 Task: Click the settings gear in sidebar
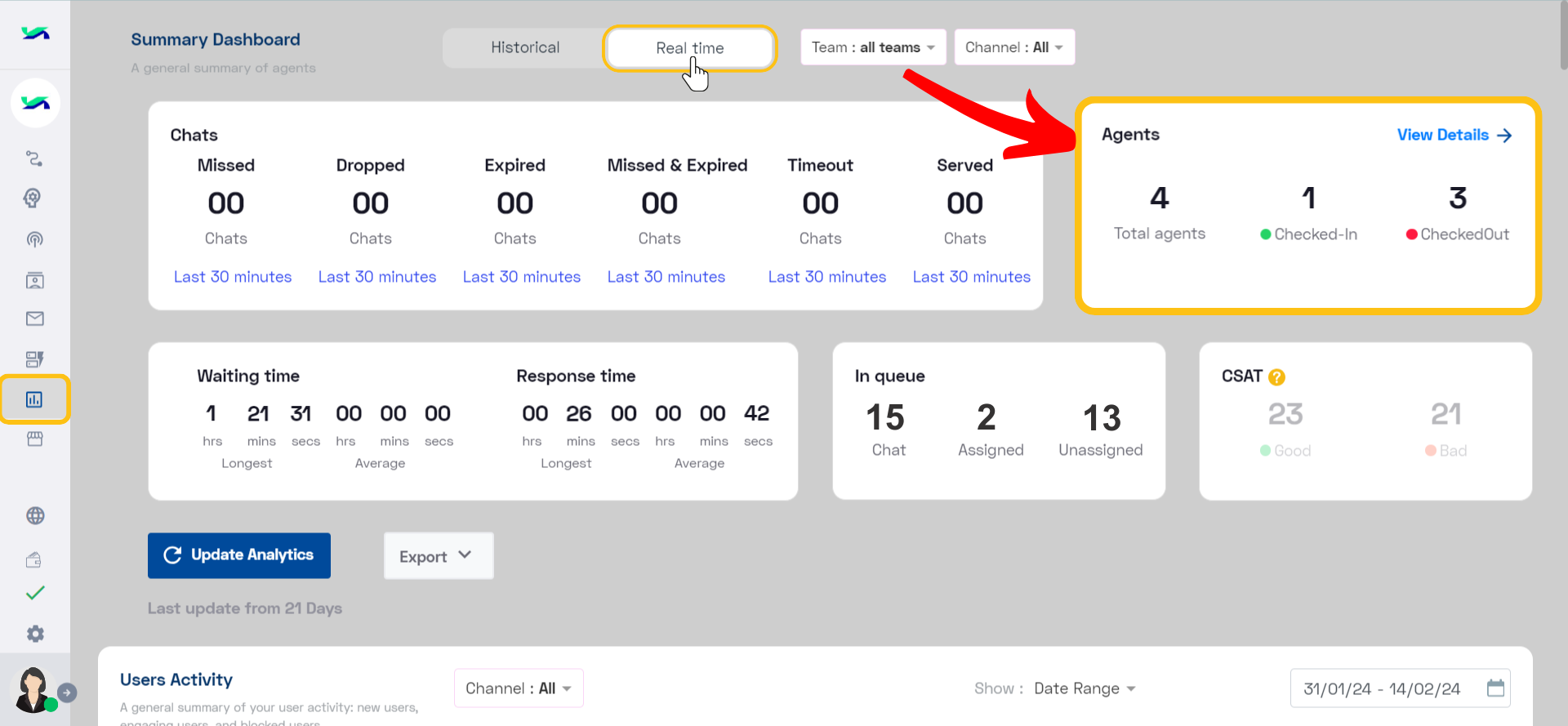coord(34,634)
